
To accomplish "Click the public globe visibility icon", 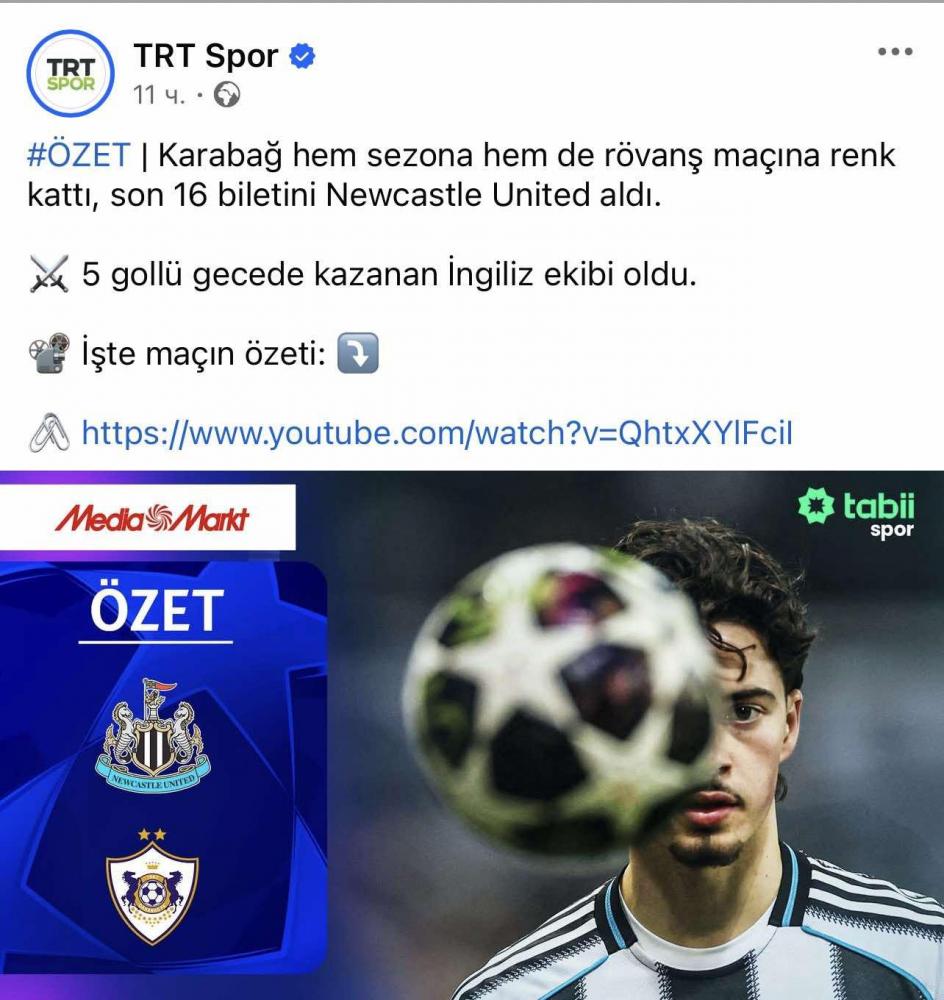I will click(226, 96).
